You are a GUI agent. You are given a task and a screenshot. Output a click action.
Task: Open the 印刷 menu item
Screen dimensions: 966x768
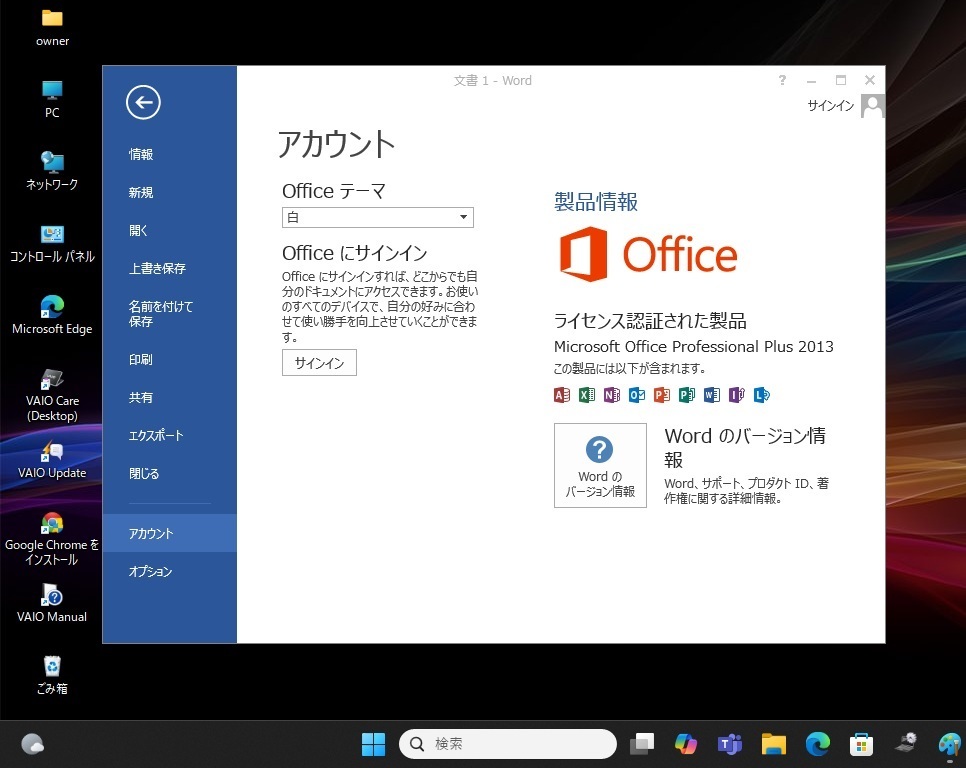coord(141,360)
